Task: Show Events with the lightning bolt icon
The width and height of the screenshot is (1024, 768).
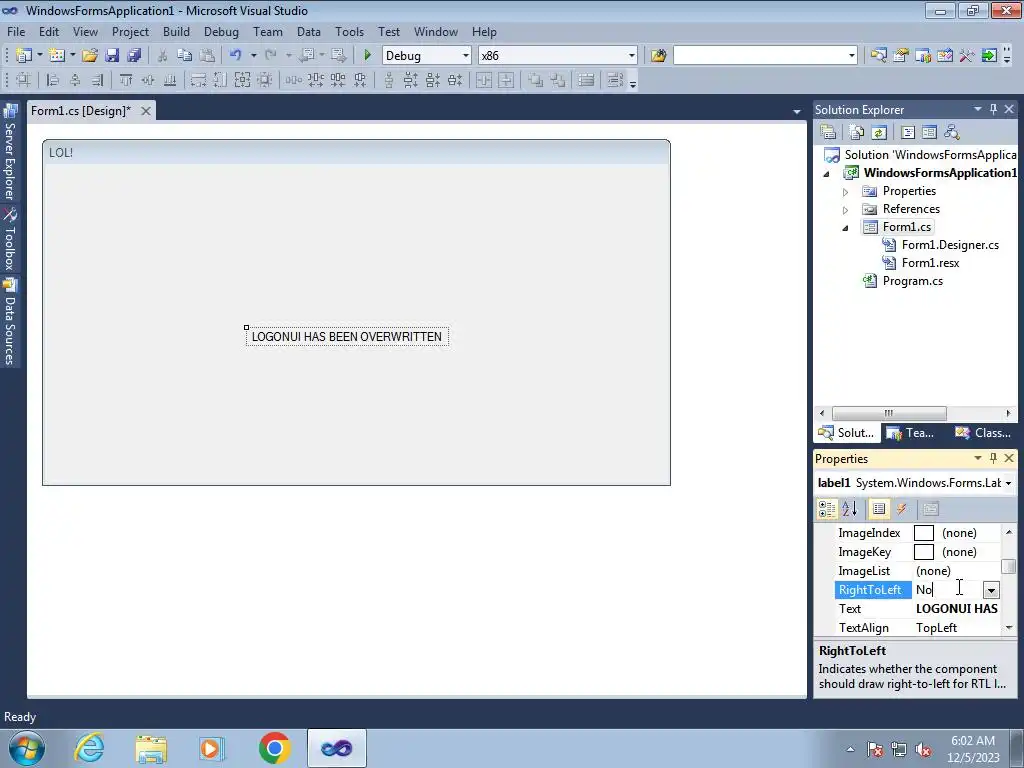Action: point(902,509)
